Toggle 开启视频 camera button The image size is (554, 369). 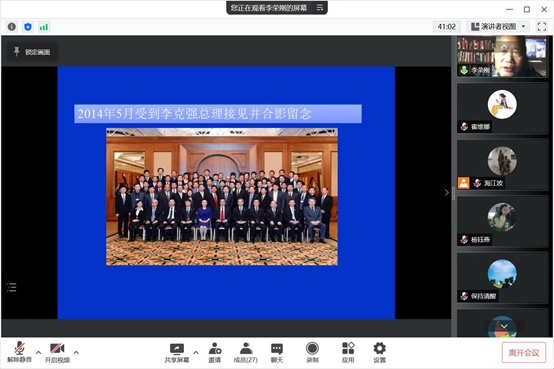point(57,353)
